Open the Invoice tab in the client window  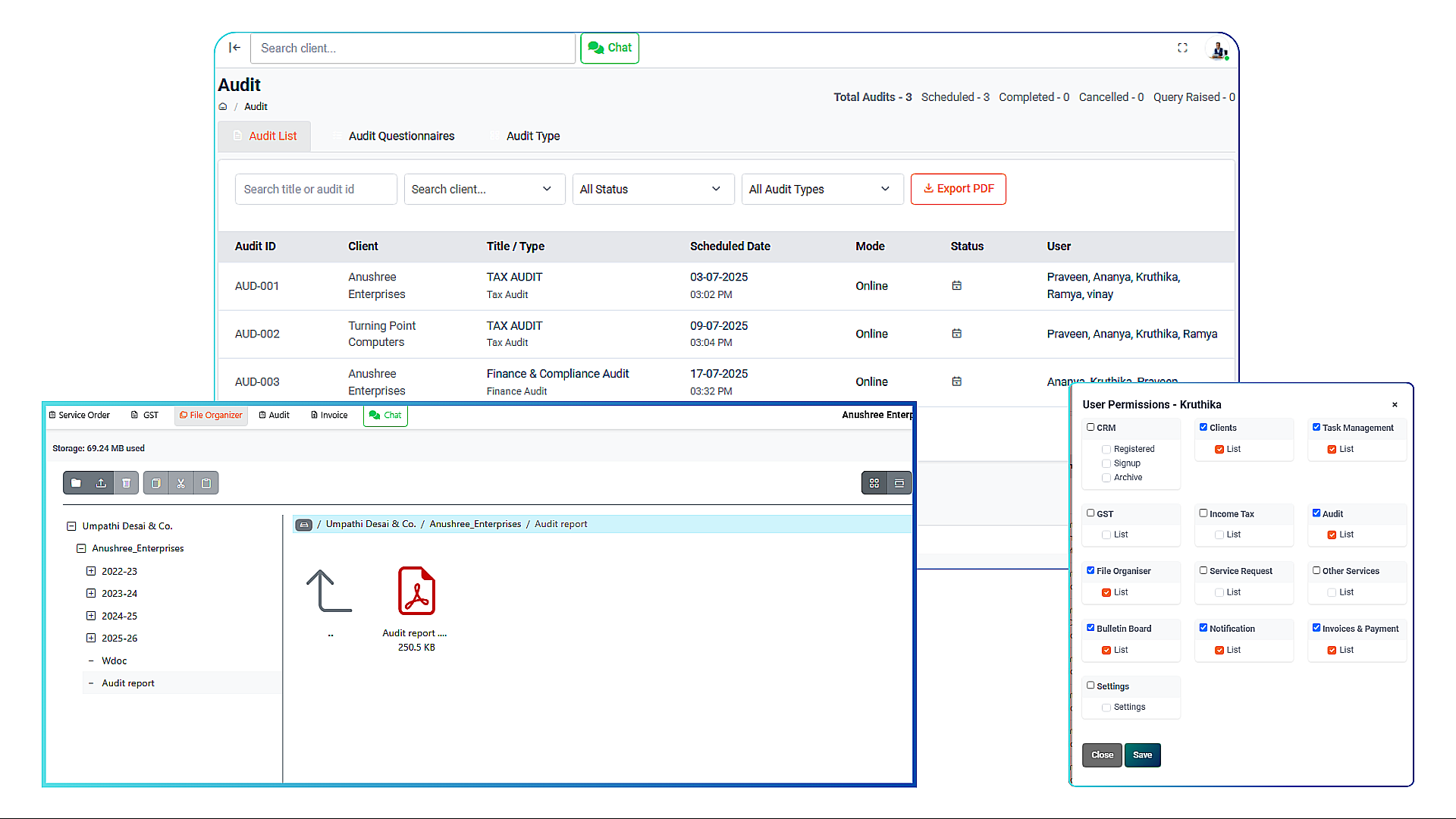[x=329, y=415]
